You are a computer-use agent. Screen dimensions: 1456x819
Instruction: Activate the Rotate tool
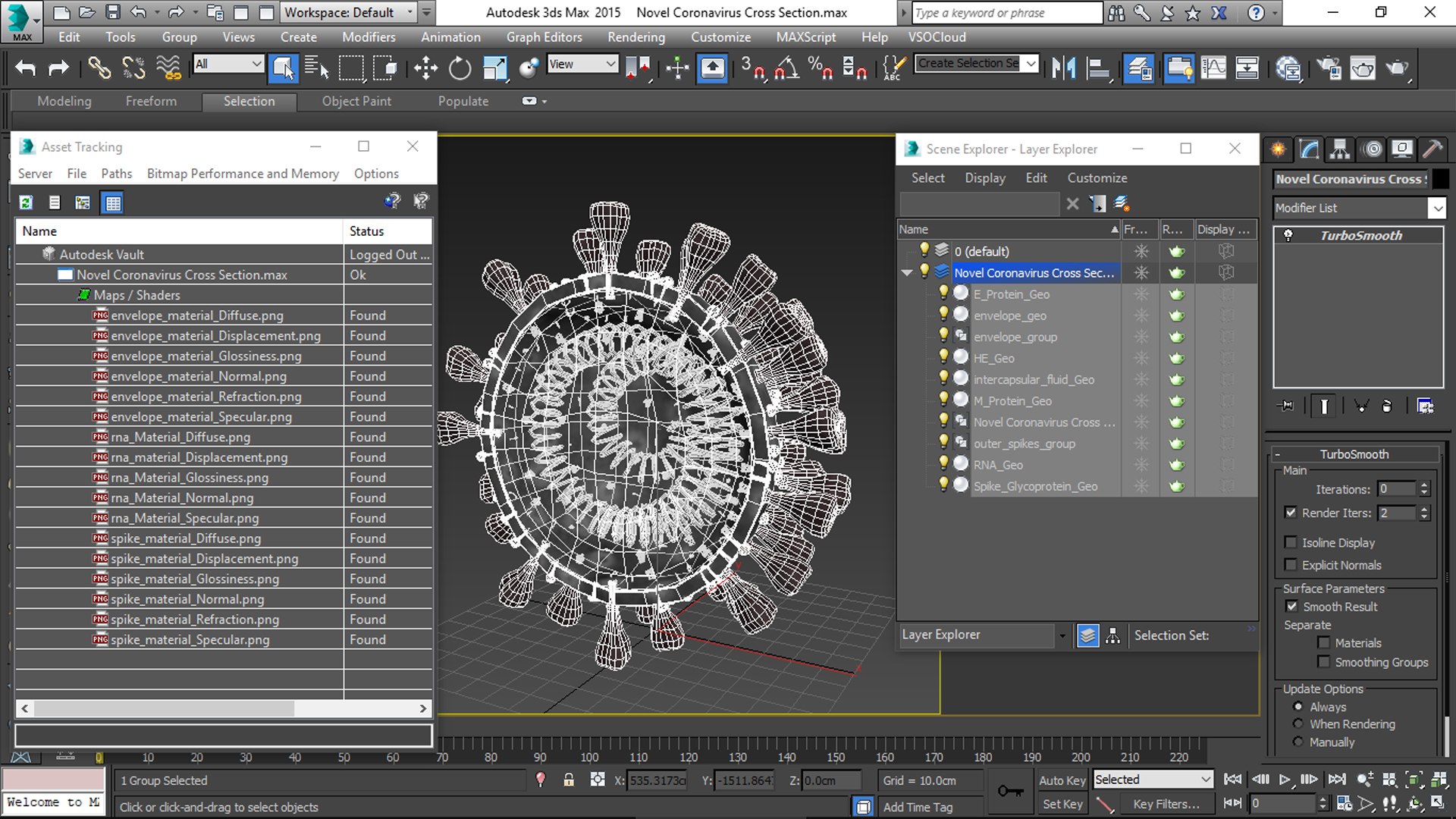click(x=460, y=68)
